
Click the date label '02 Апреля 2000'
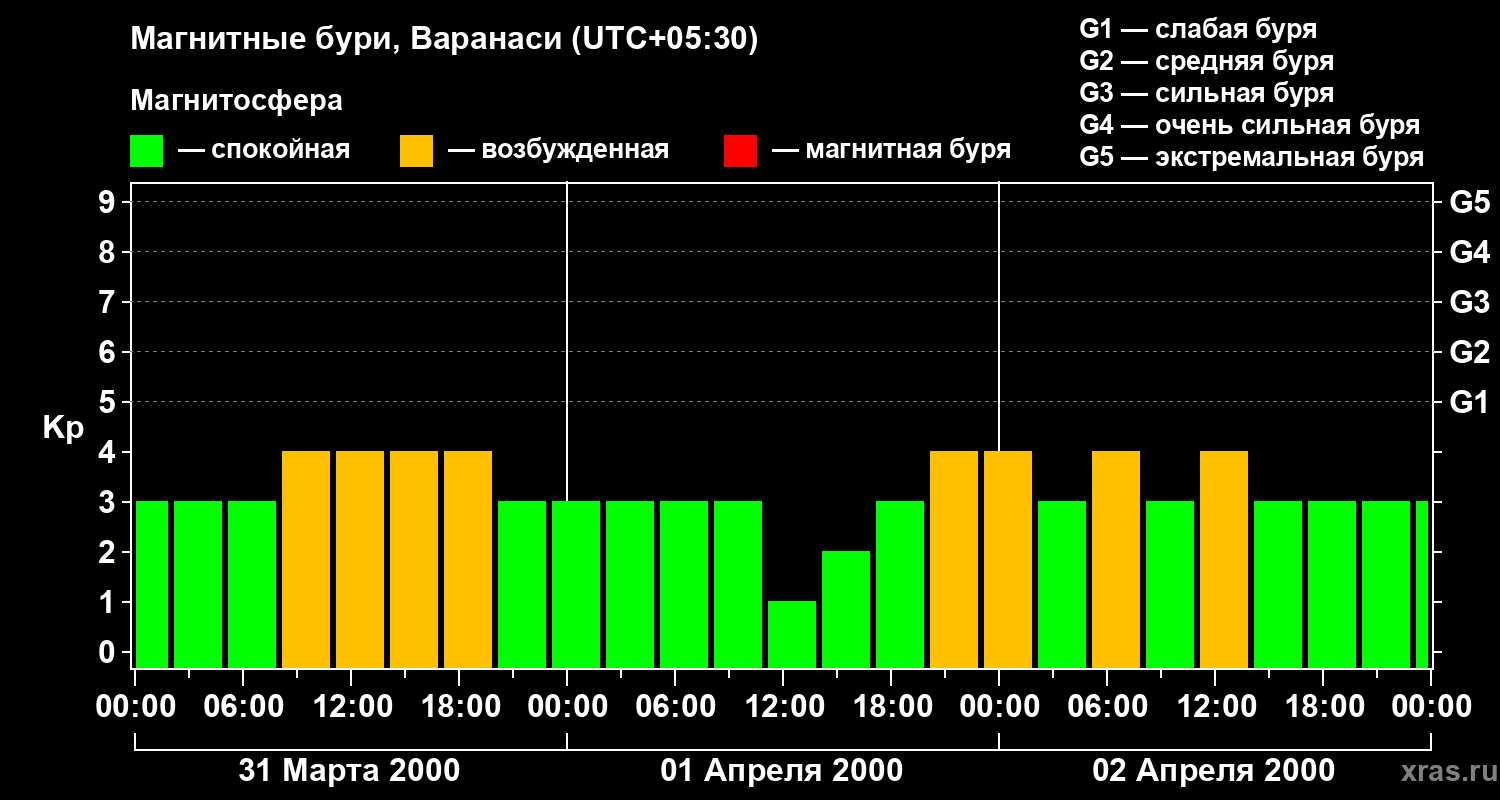tap(1213, 770)
